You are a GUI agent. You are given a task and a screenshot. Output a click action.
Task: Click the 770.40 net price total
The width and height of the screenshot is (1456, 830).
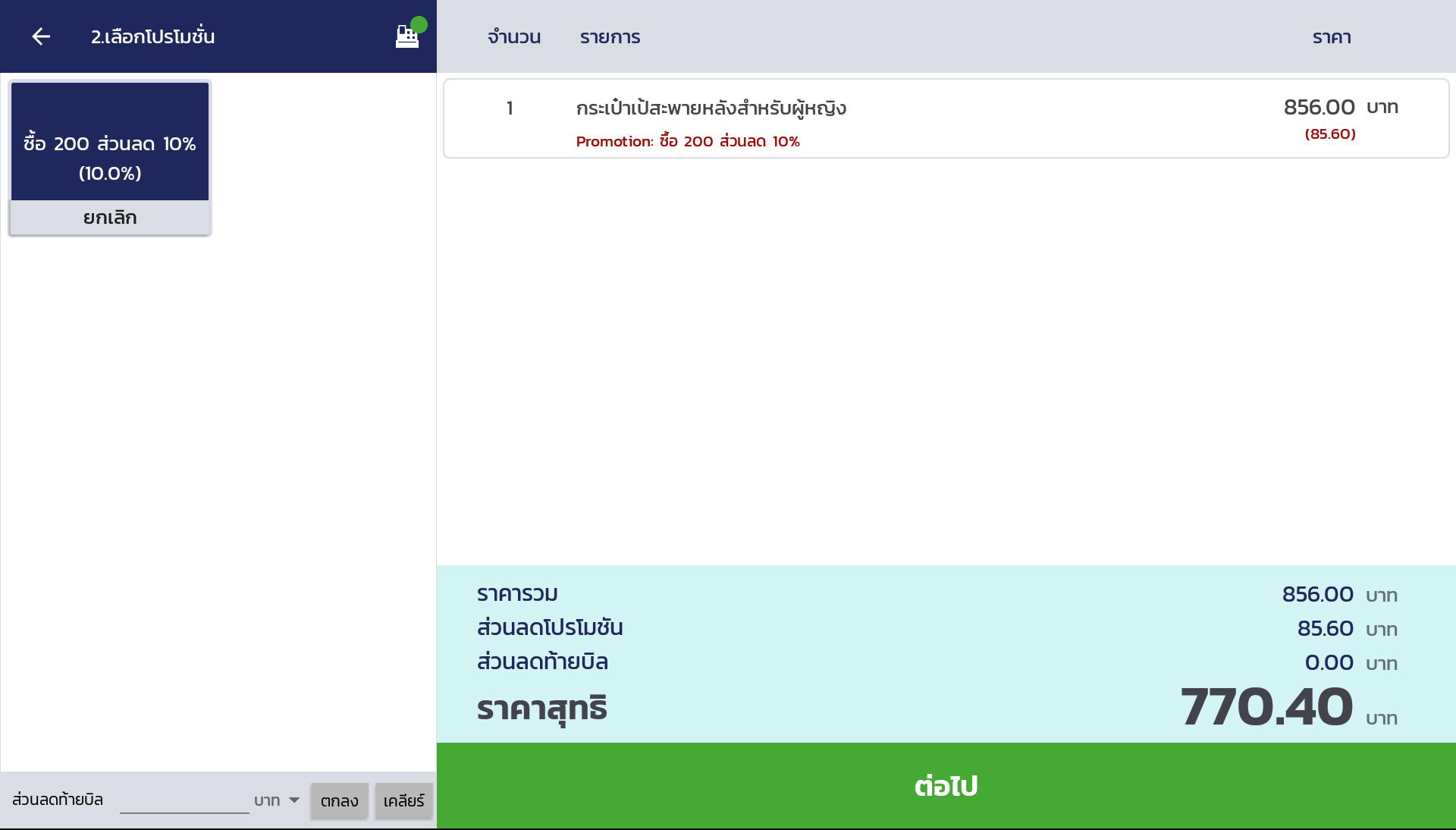tap(1266, 707)
